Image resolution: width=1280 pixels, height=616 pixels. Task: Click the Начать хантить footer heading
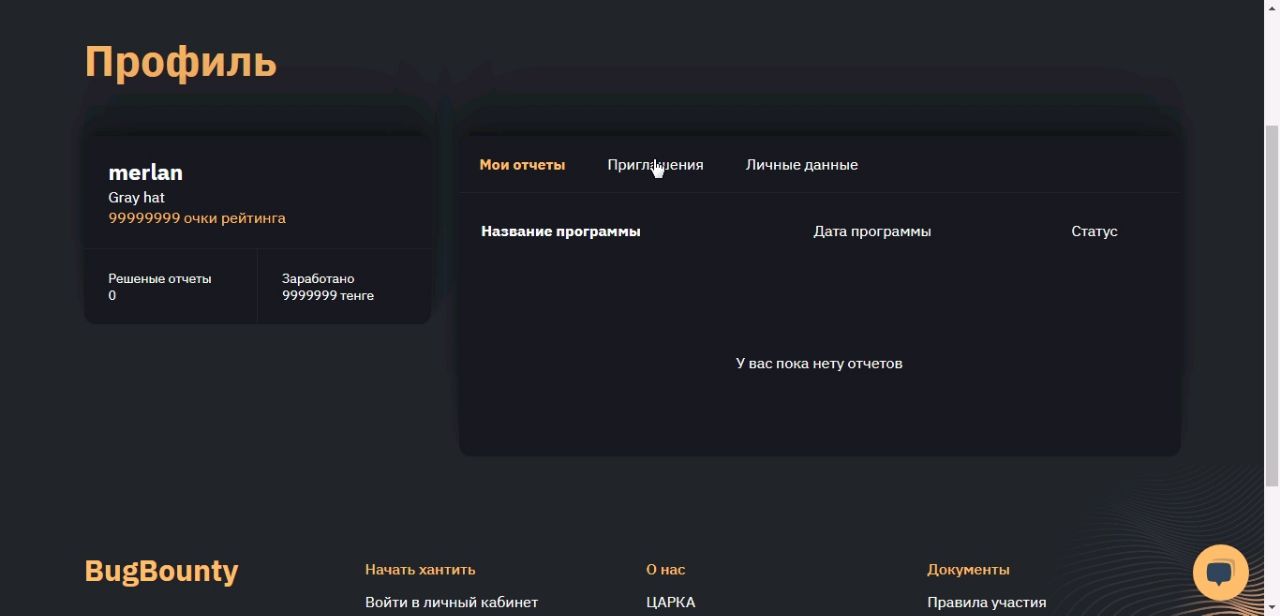(420, 569)
